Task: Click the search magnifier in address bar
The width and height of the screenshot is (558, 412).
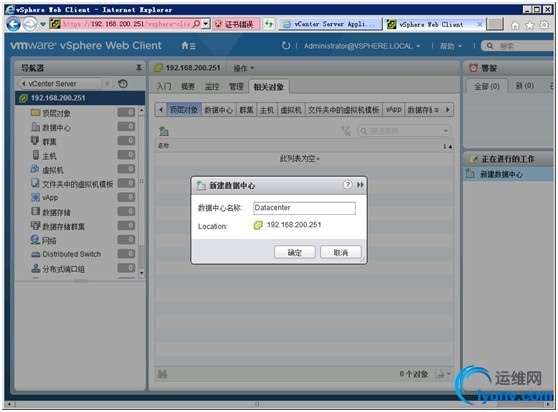Action: click(196, 24)
